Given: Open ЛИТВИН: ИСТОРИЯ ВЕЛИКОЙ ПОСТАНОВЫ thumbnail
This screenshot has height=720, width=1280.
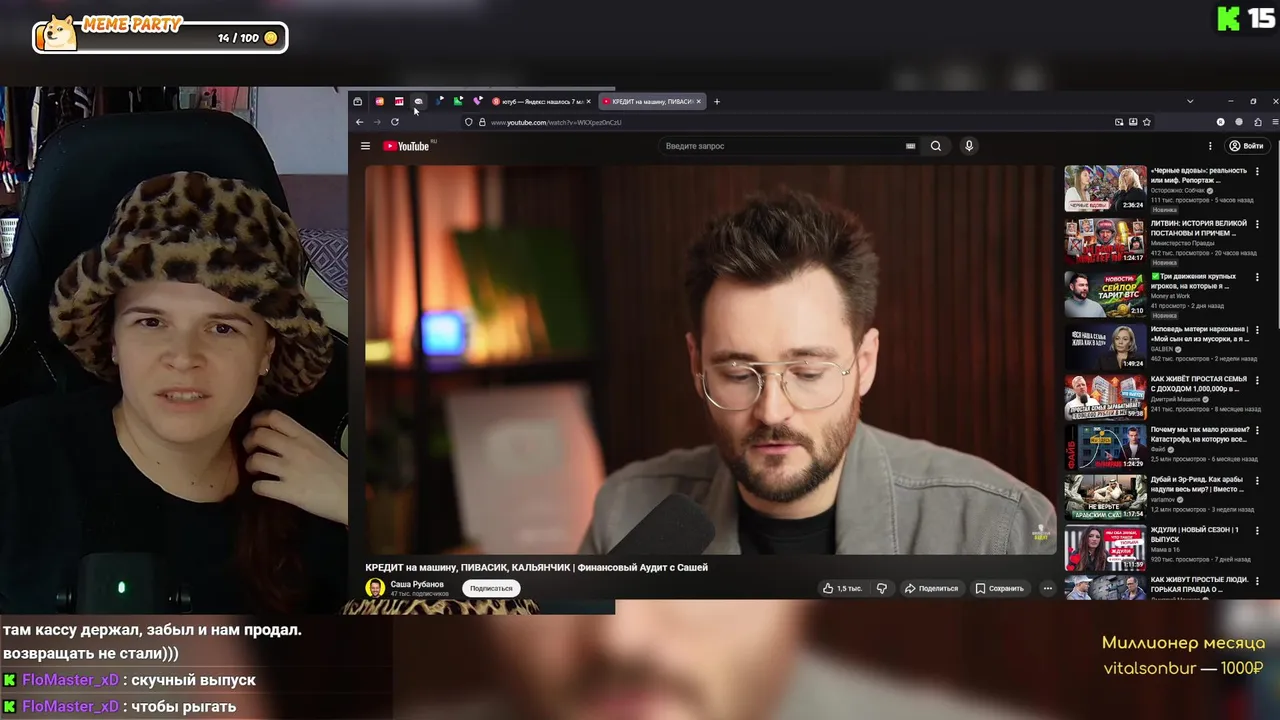Looking at the screenshot, I should coord(1105,240).
